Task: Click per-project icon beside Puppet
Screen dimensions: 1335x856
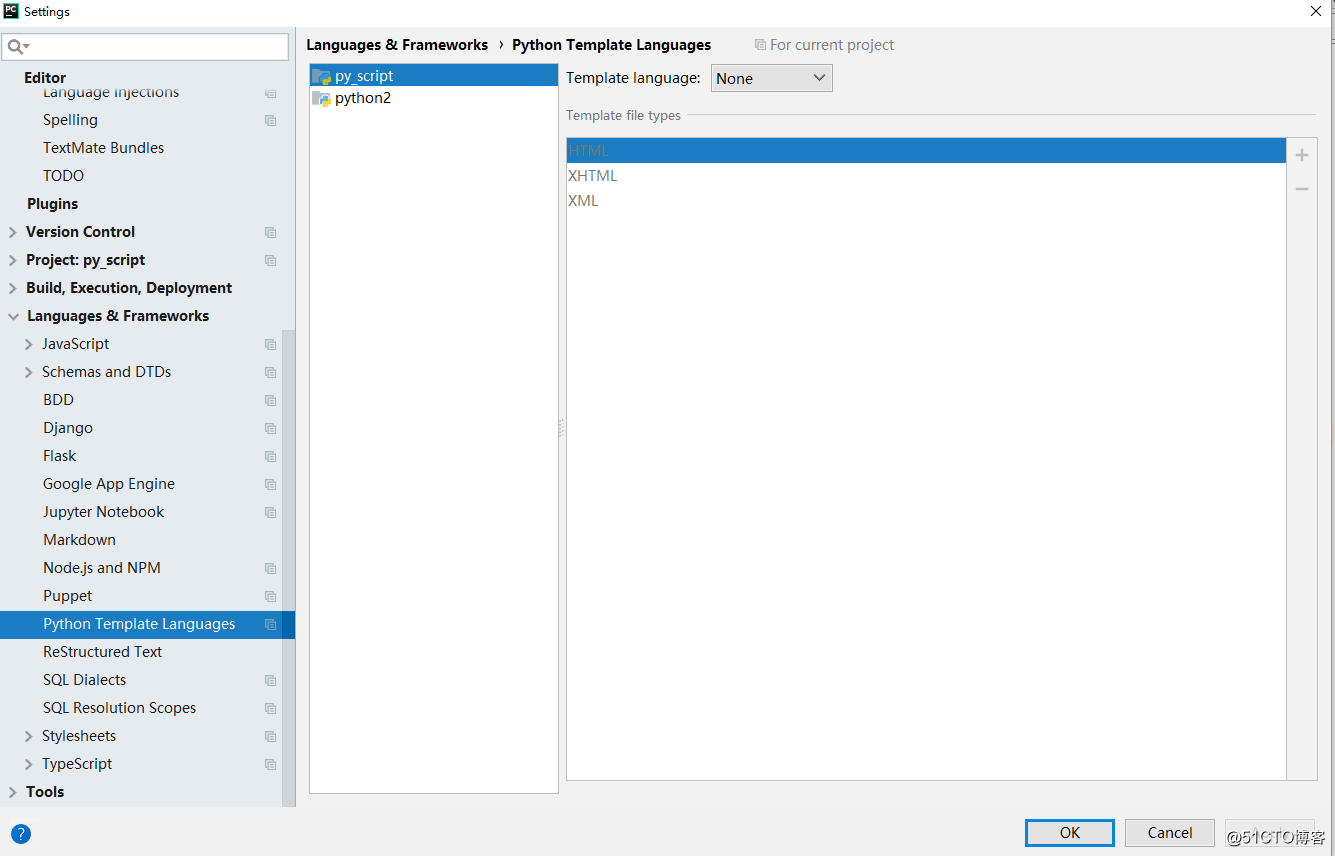Action: [x=270, y=596]
